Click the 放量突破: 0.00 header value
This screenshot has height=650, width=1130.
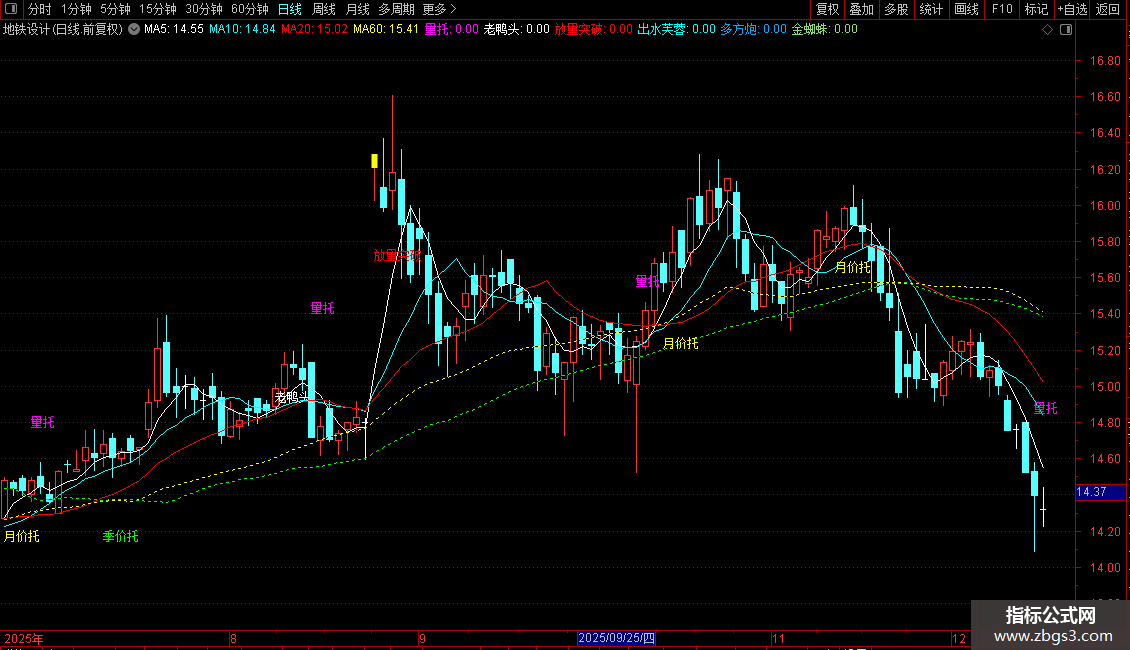pyautogui.click(x=594, y=30)
